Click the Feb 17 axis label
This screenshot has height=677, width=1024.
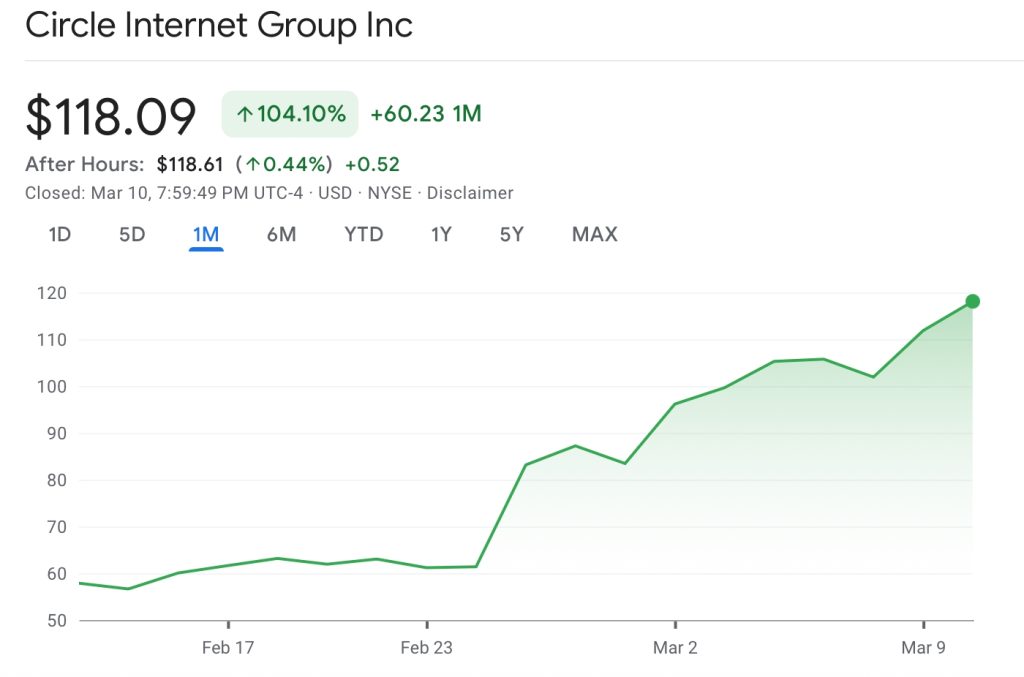(x=228, y=647)
